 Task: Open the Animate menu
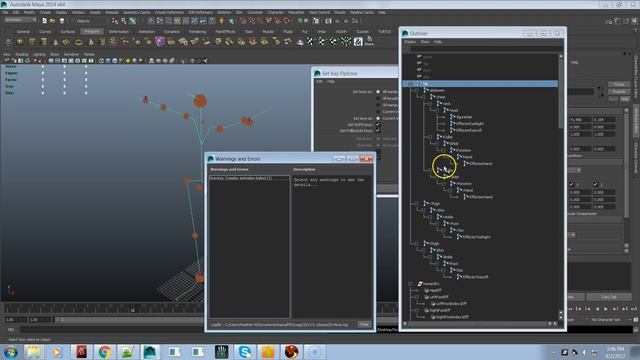[112, 13]
